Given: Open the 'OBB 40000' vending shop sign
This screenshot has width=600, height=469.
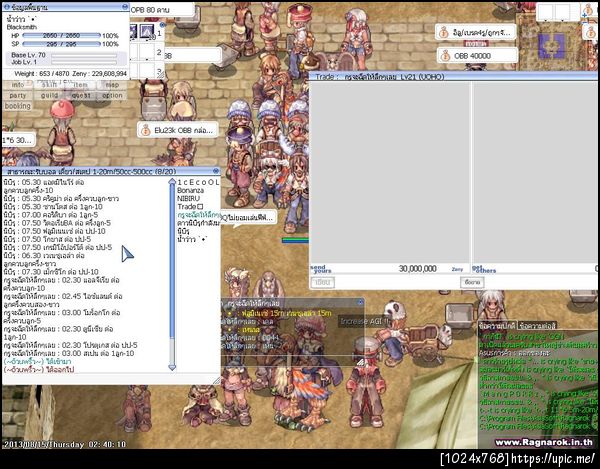Looking at the screenshot, I should (477, 56).
